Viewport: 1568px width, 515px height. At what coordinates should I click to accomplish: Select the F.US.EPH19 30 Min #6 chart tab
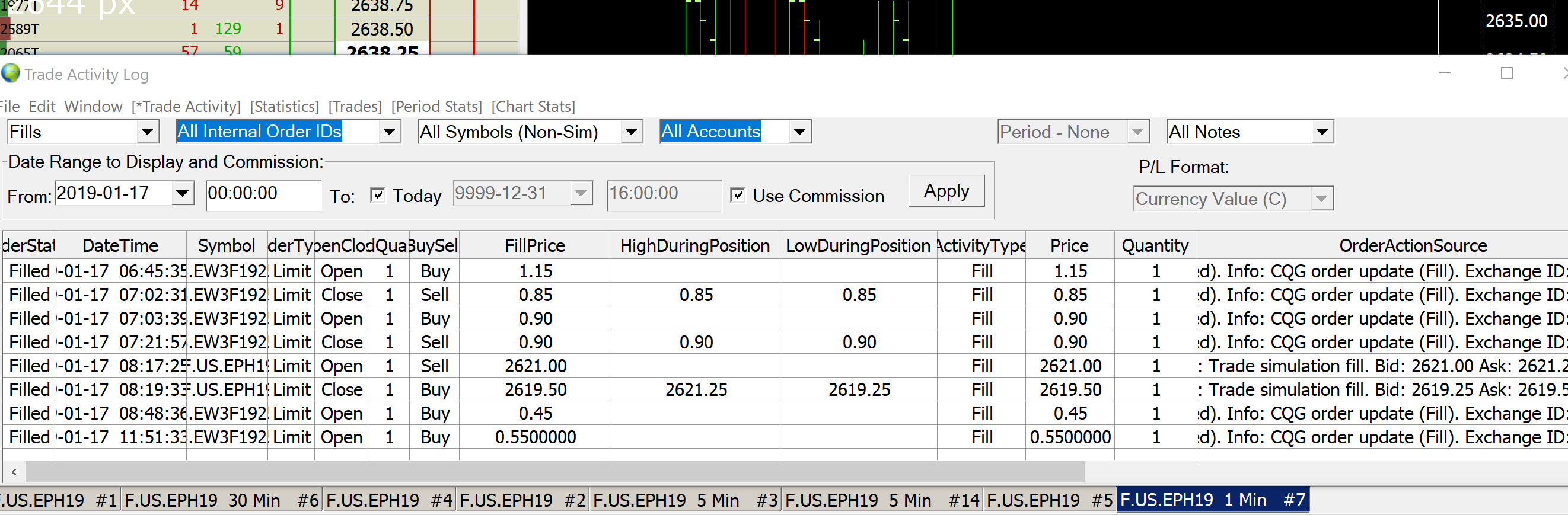[222, 500]
